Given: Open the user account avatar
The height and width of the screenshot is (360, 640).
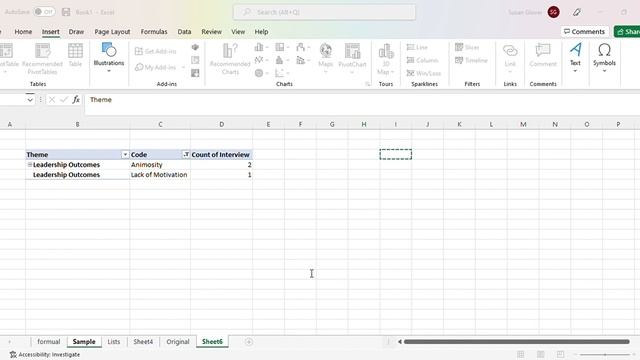Looking at the screenshot, I should pyautogui.click(x=553, y=12).
